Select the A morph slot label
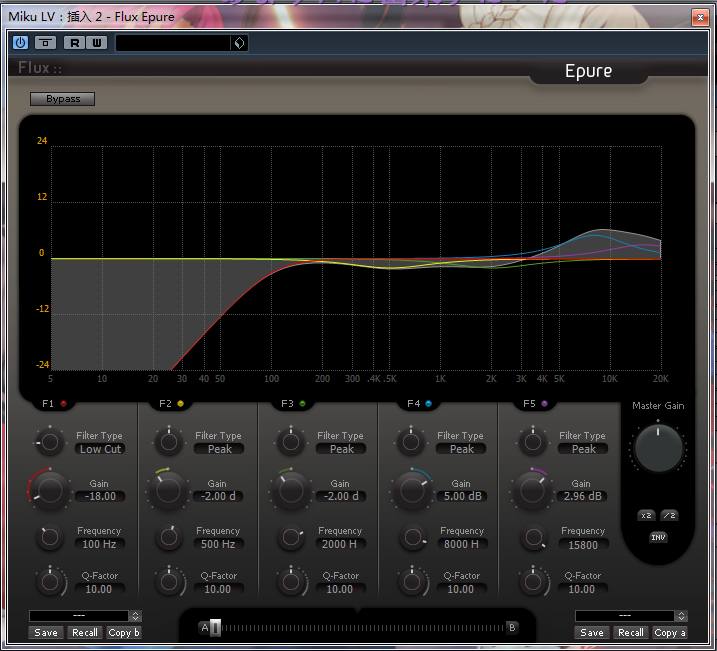 coord(204,628)
